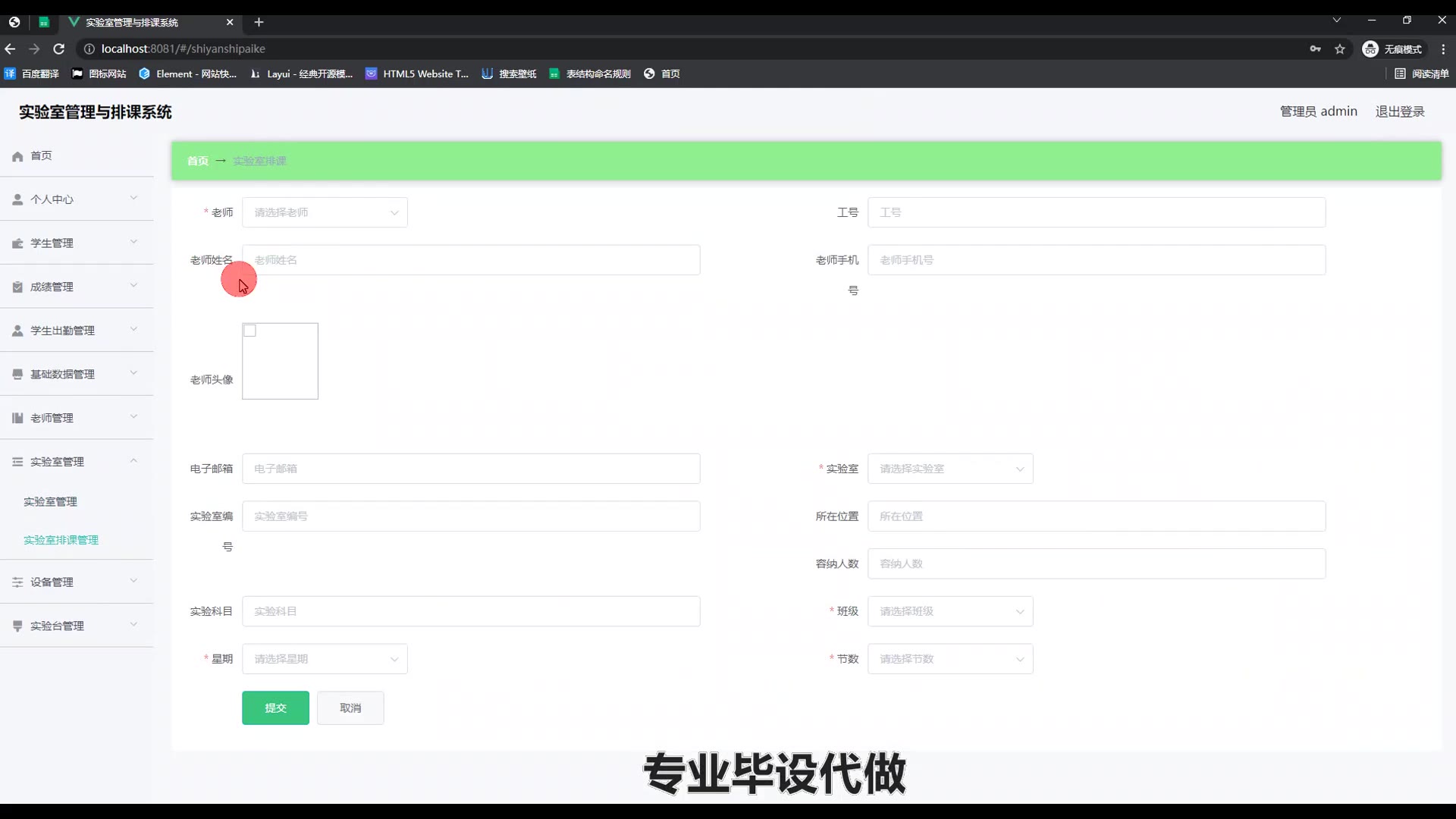Click the 设备管理 sliders icon
This screenshot has height=819, width=1456.
[17, 582]
